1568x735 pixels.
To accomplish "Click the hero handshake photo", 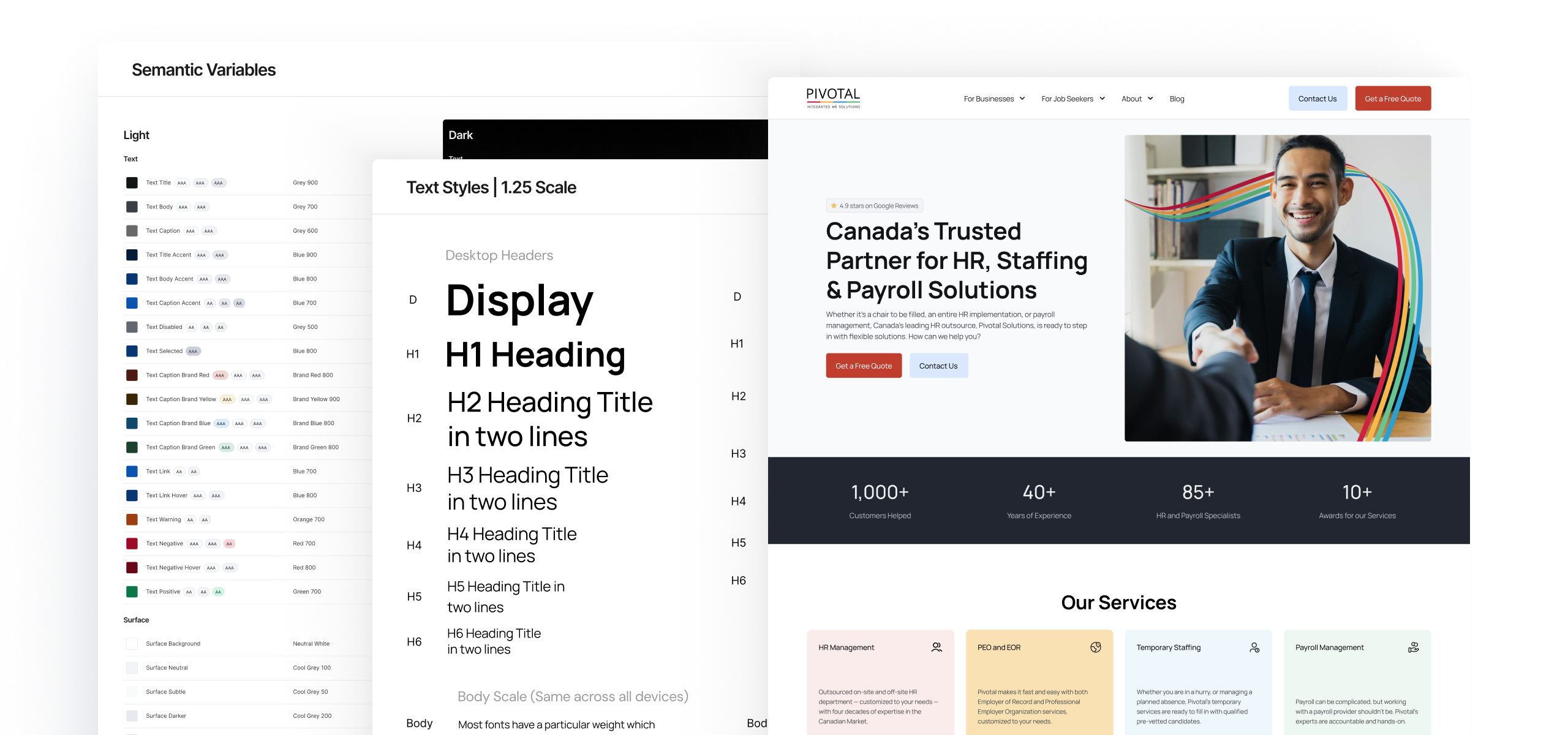I will pos(1277,288).
